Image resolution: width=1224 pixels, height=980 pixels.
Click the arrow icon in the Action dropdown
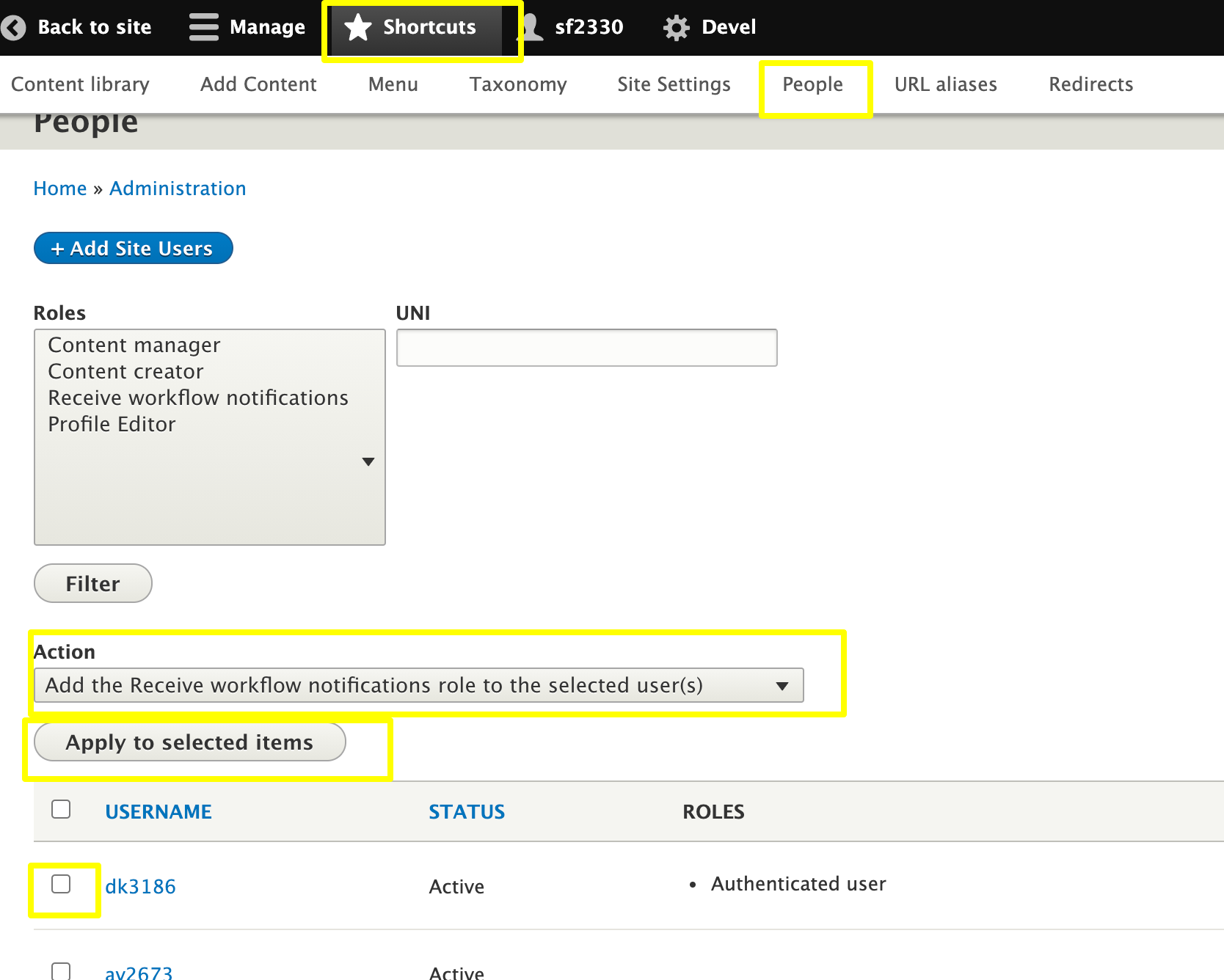click(782, 684)
